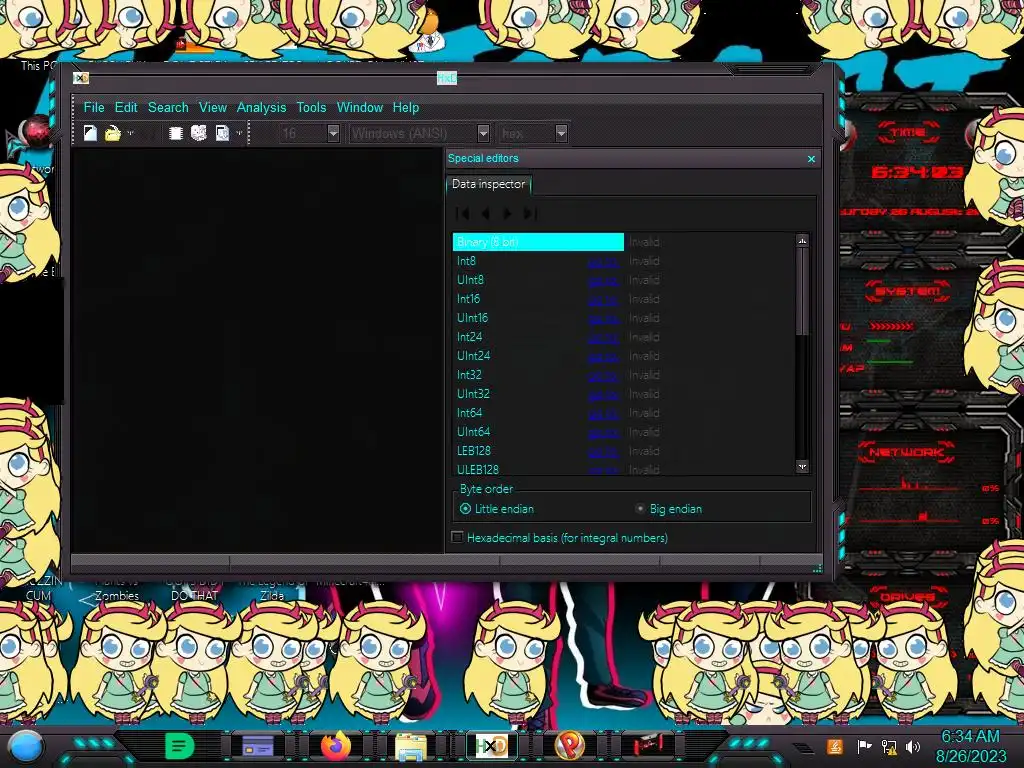The image size is (1024, 768).
Task: Click the Data inspector scrollbar thumb
Action: coord(802,293)
